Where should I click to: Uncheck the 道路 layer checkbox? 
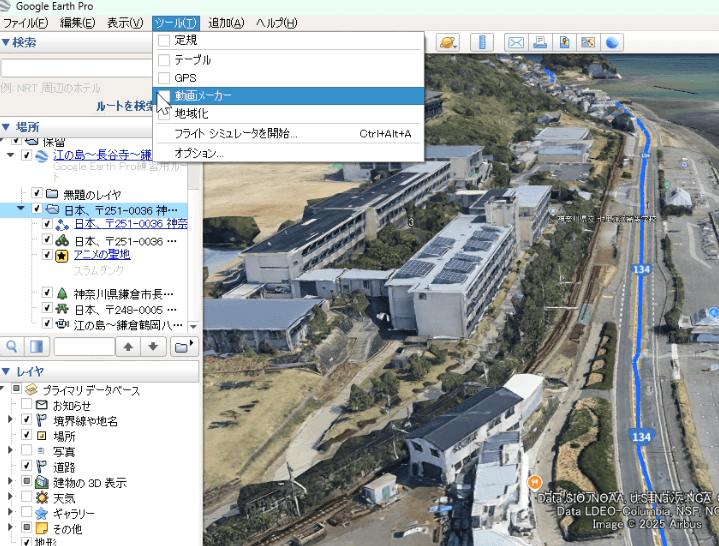click(x=27, y=466)
